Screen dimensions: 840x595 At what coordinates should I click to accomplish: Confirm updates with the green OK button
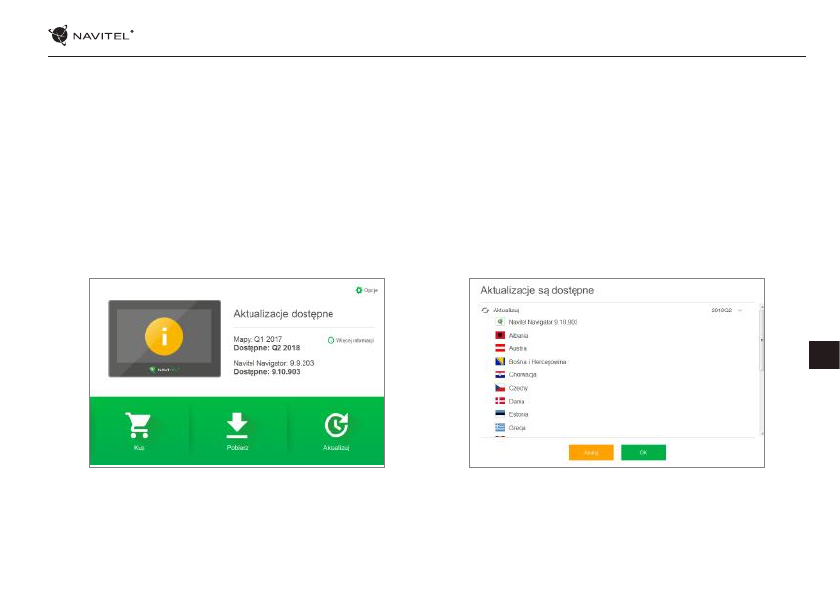(643, 453)
